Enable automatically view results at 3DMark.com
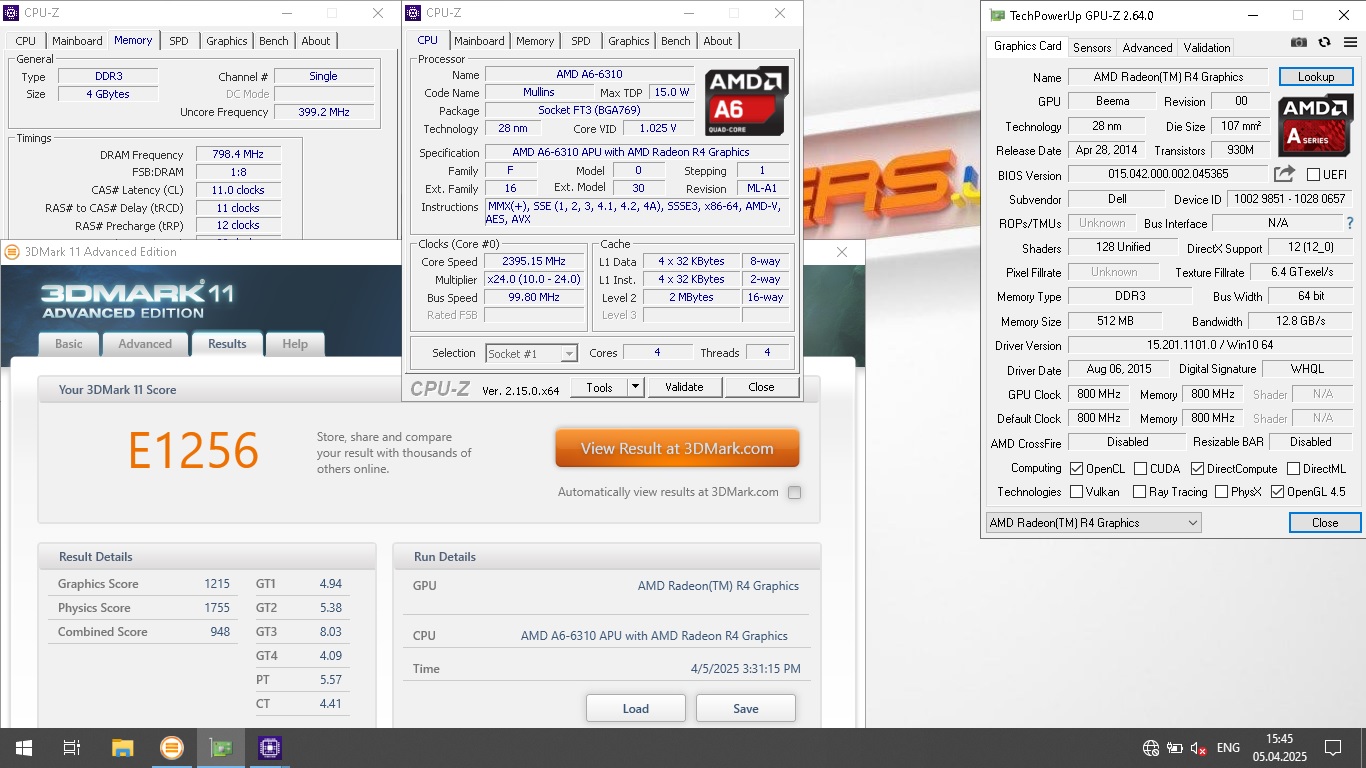Viewport: 1366px width, 768px height. pos(794,492)
